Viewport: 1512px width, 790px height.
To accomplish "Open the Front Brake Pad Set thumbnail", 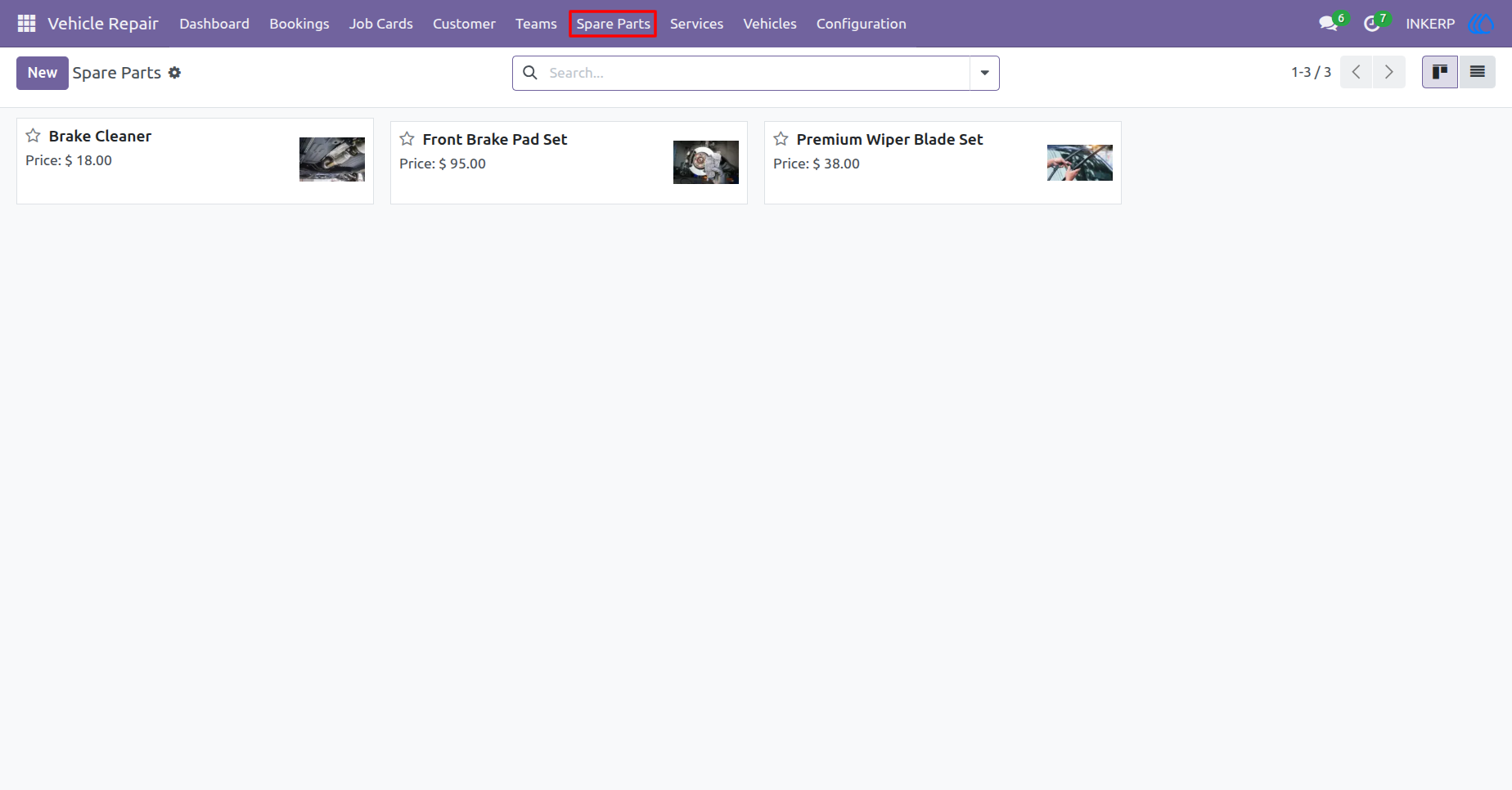I will pos(706,162).
